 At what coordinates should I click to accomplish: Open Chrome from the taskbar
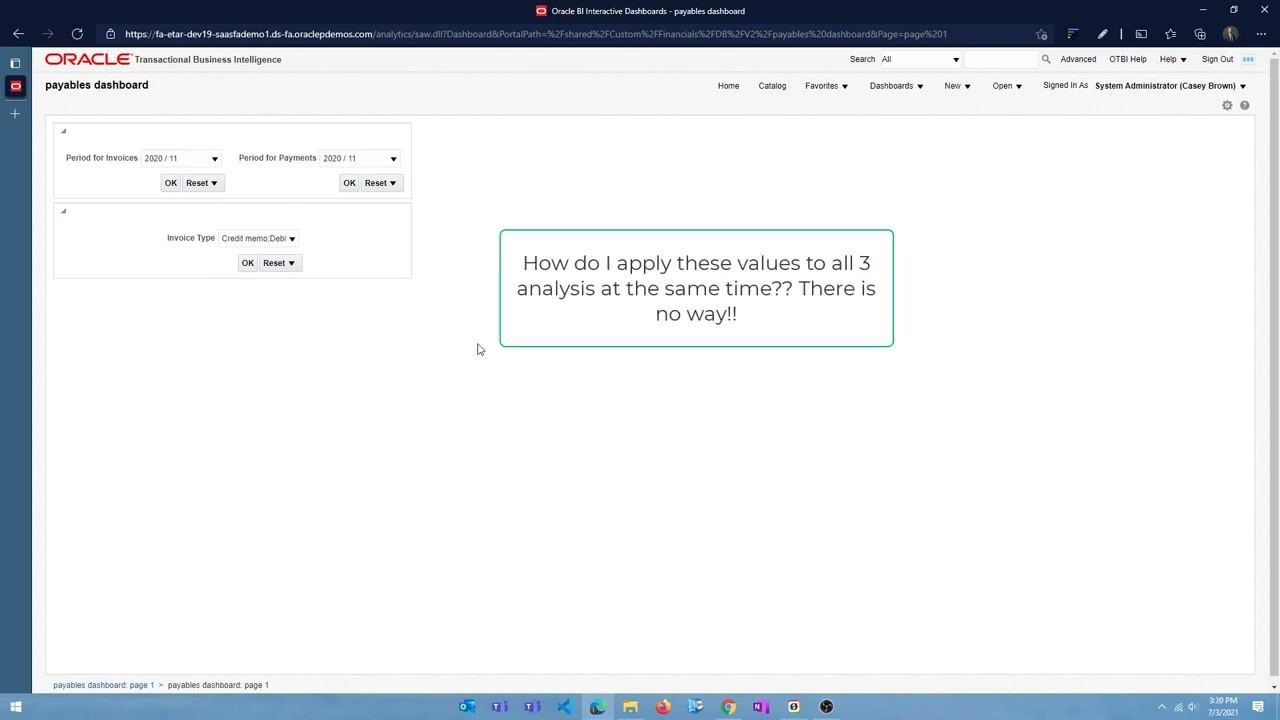[x=729, y=707]
